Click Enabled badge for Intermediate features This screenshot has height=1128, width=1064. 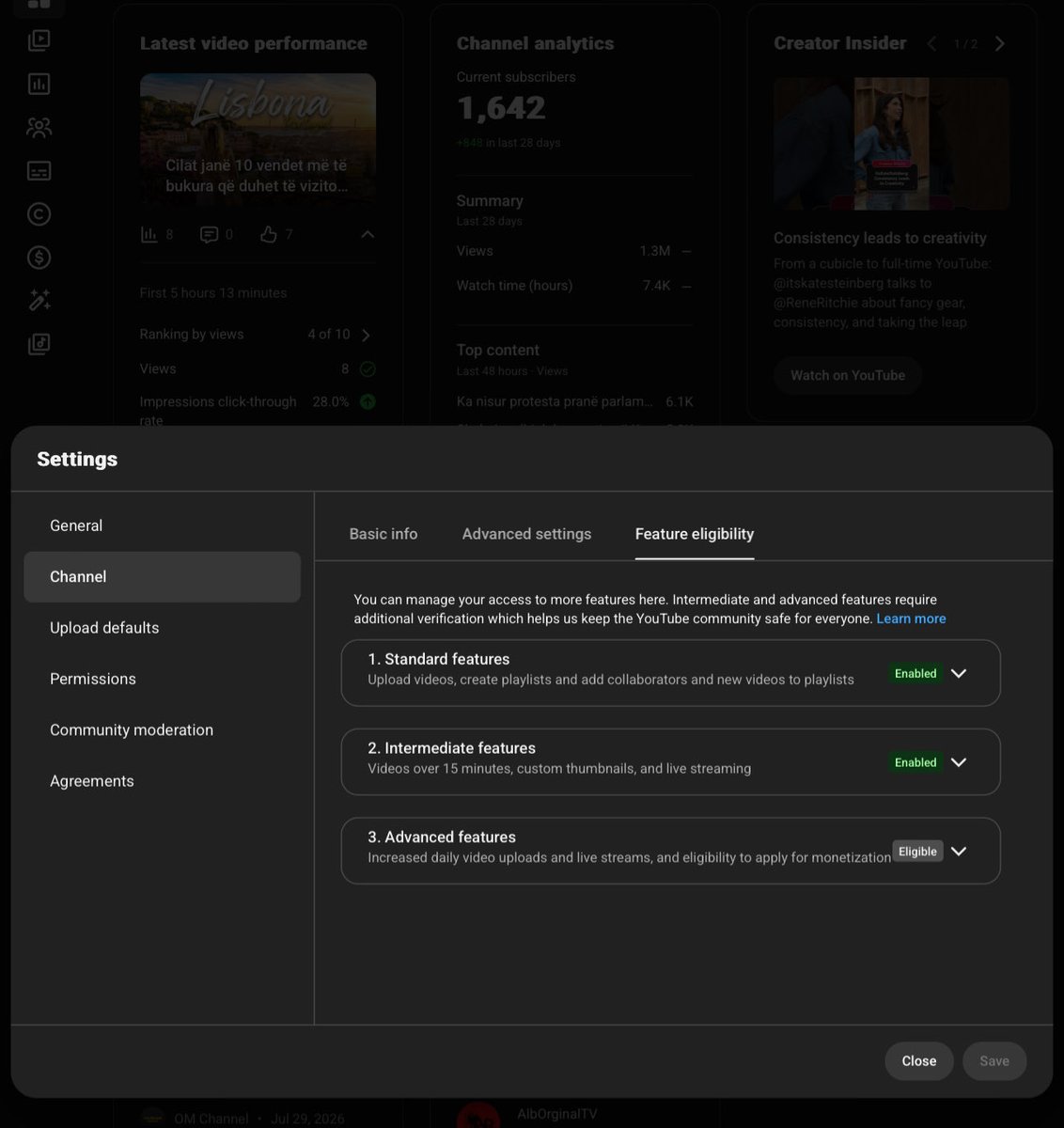915,762
